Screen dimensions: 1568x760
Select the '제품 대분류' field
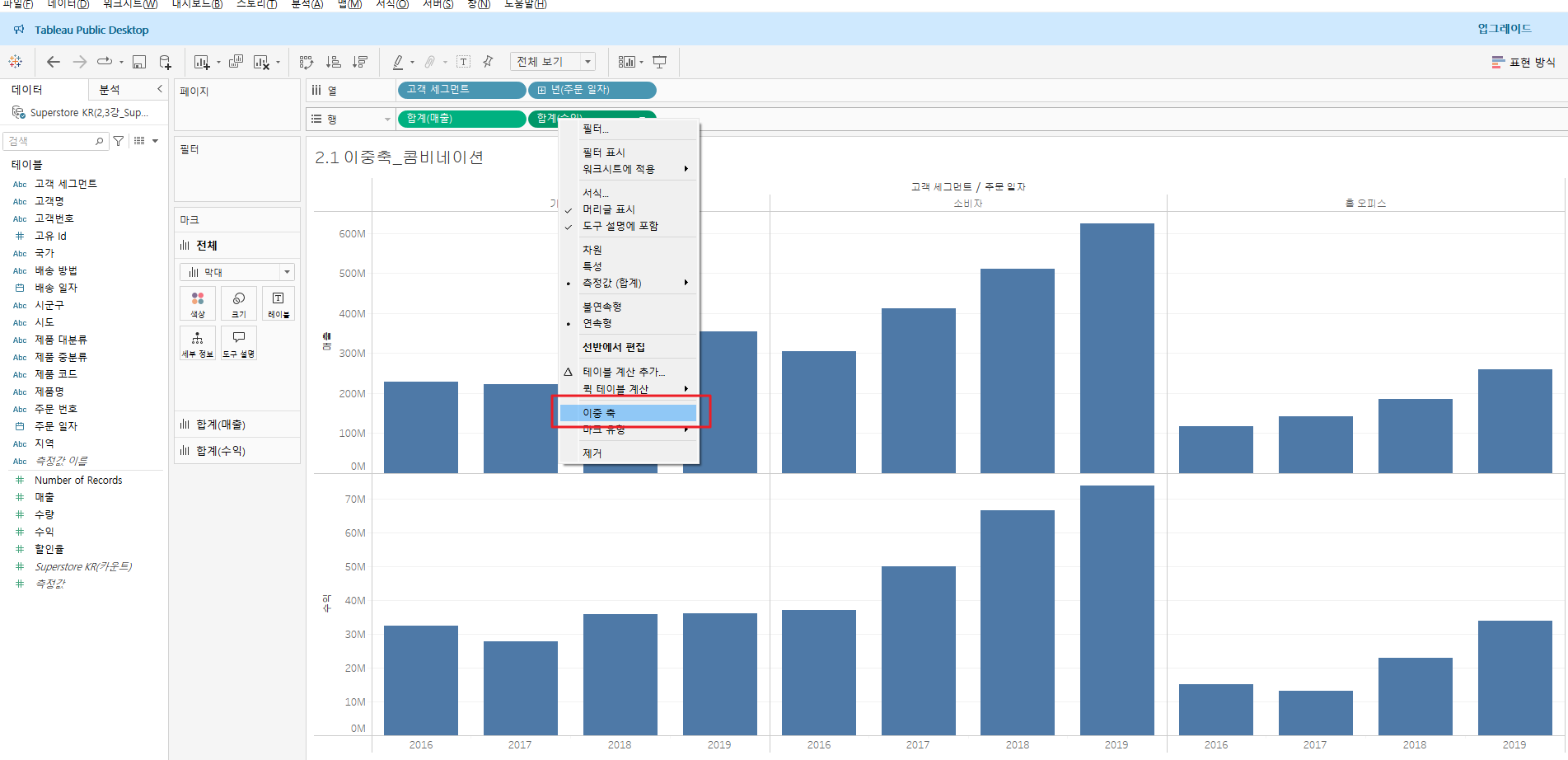click(61, 340)
